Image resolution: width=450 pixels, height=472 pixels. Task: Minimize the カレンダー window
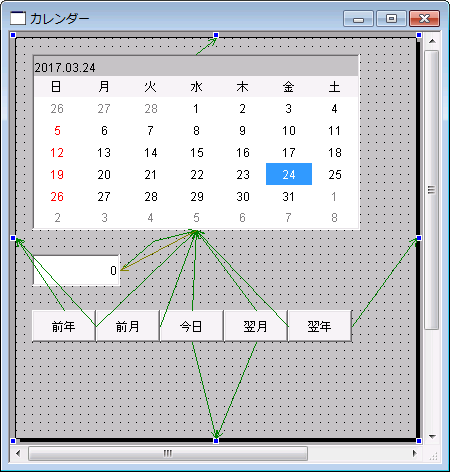point(358,18)
